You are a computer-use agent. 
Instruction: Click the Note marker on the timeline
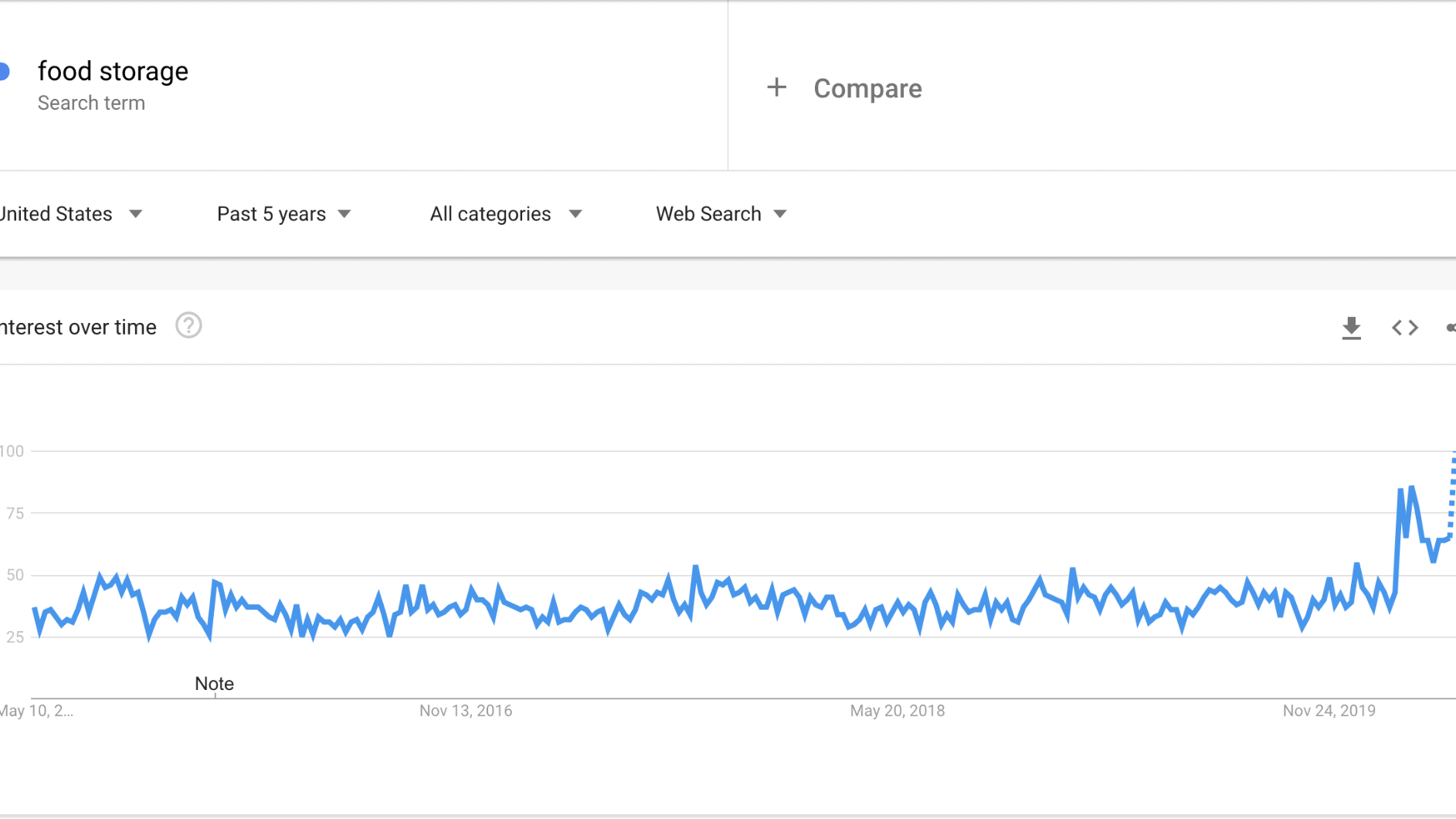214,684
